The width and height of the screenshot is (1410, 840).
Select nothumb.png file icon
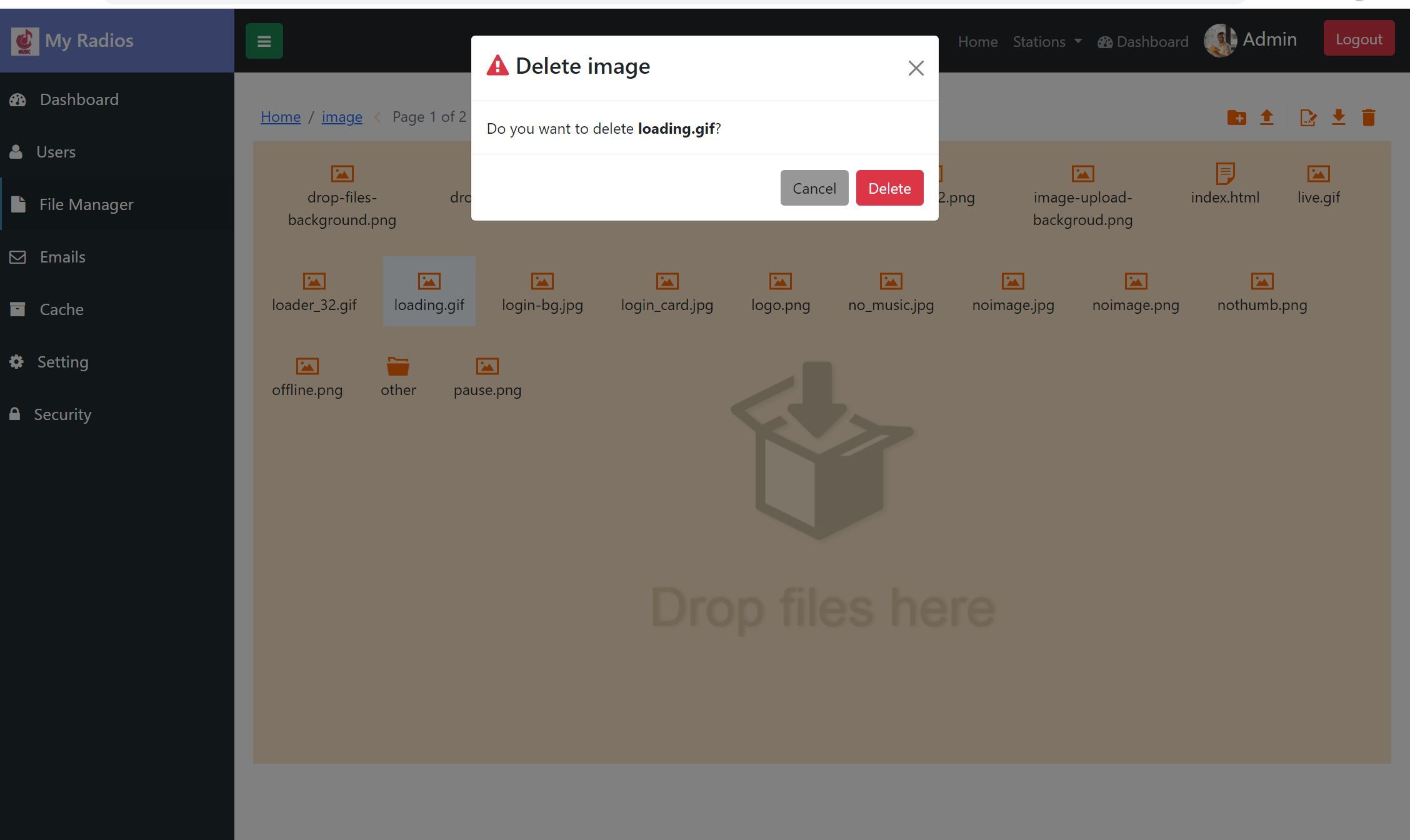[1262, 281]
